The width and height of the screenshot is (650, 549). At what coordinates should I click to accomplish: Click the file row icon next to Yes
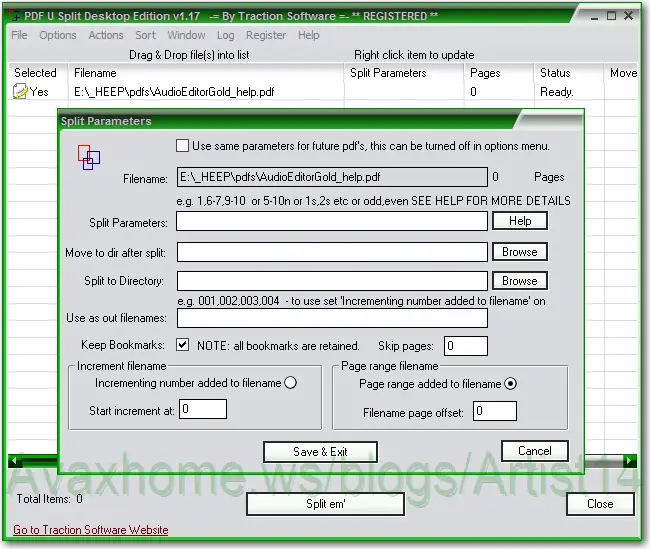(x=19, y=91)
